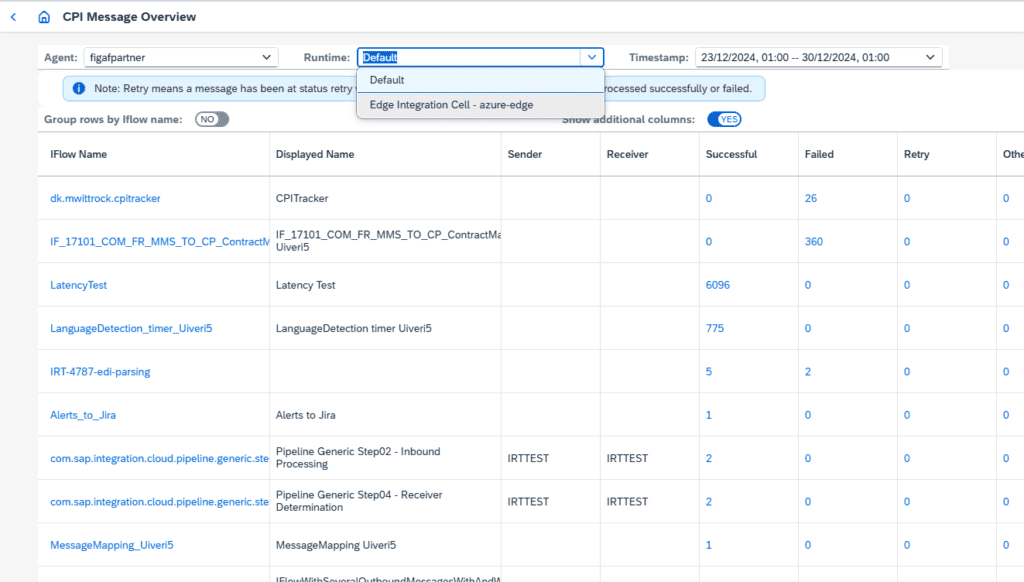Click successful count 6096 for LatencyTest
1024x582 pixels.
tap(718, 285)
